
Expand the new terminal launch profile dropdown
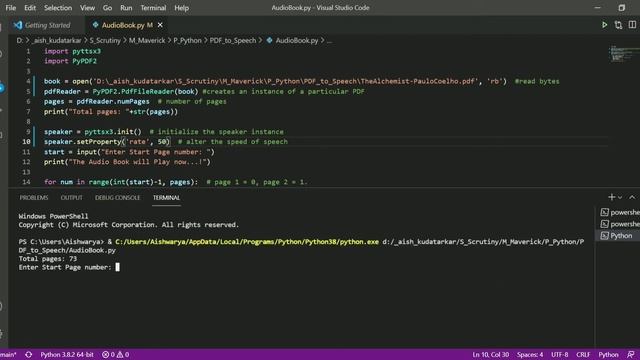pyautogui.click(x=620, y=197)
